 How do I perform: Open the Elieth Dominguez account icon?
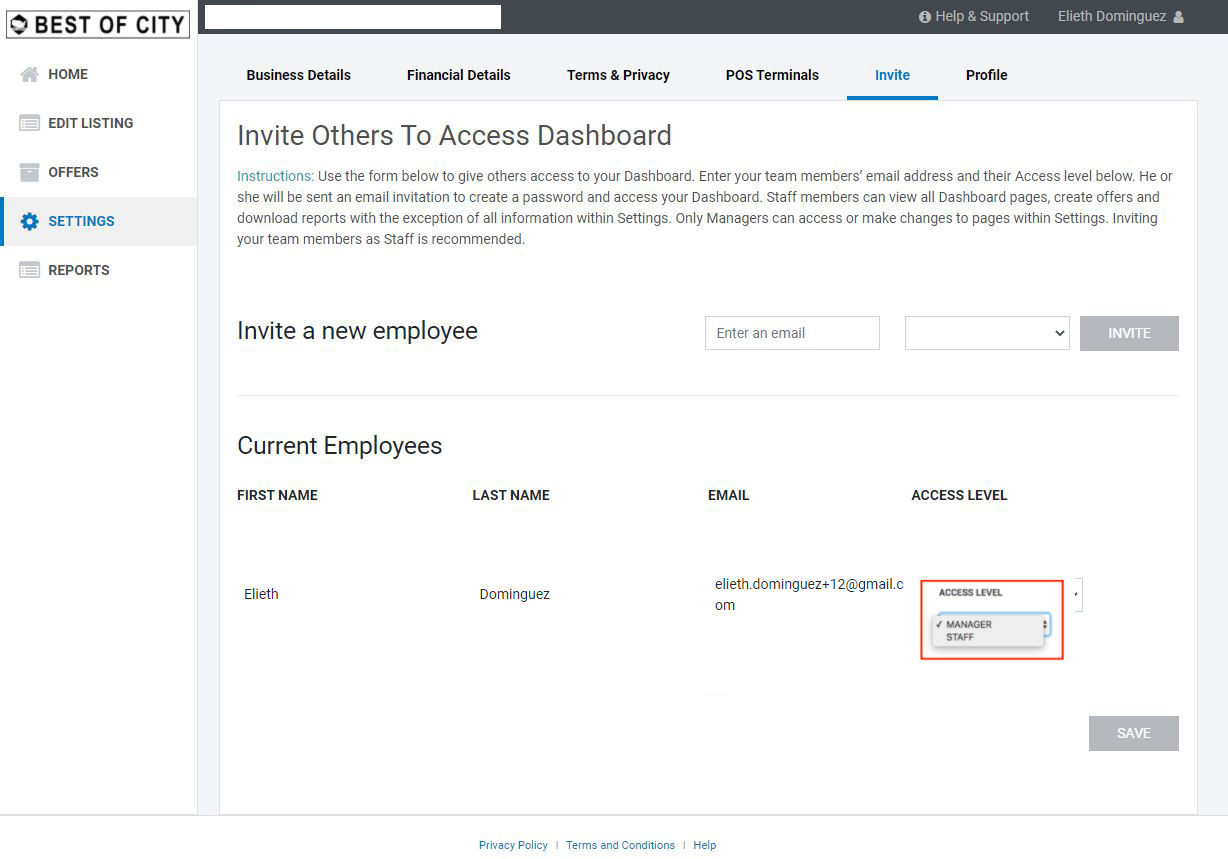point(1179,16)
